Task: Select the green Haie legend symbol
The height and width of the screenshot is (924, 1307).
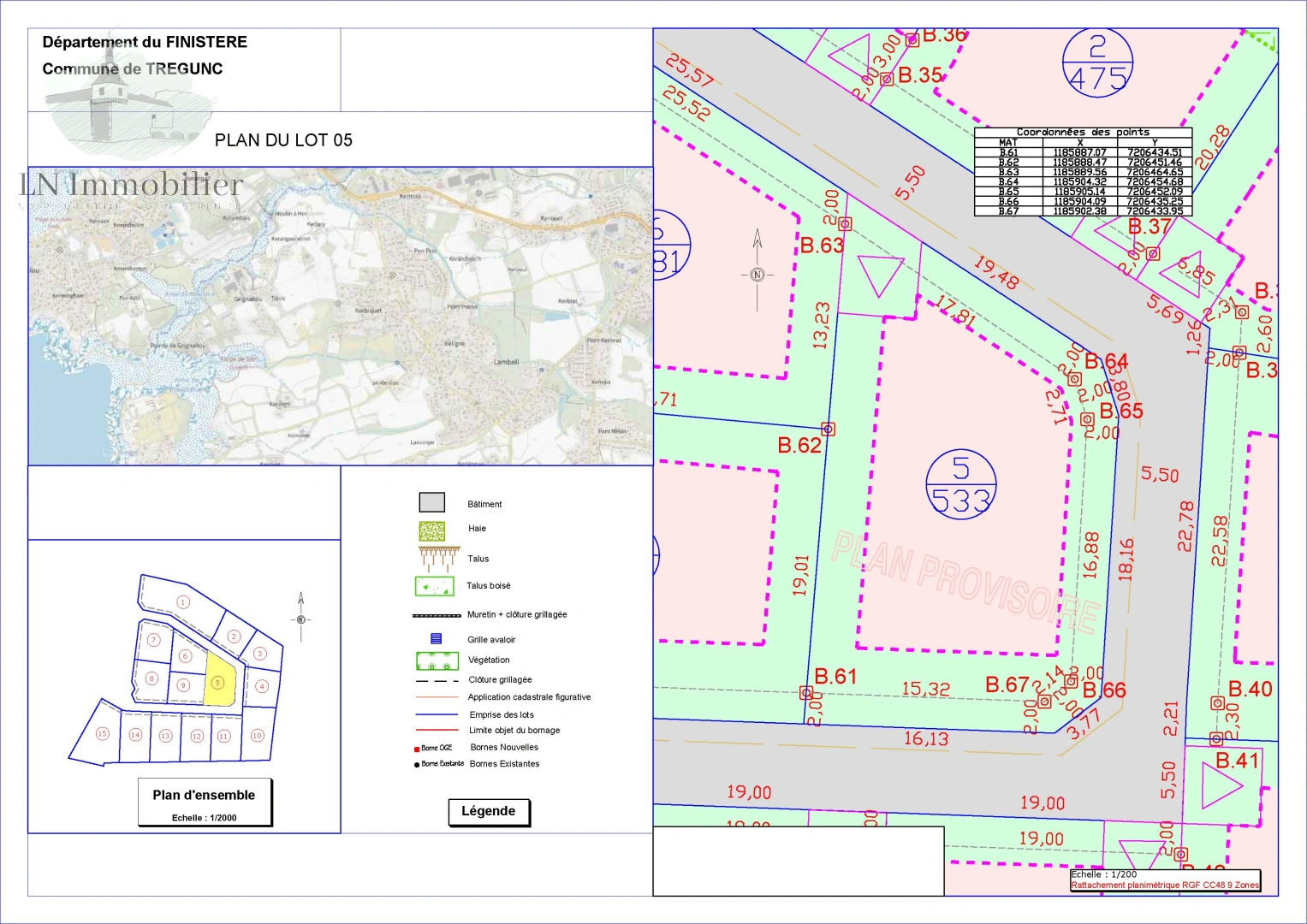Action: pos(431,530)
